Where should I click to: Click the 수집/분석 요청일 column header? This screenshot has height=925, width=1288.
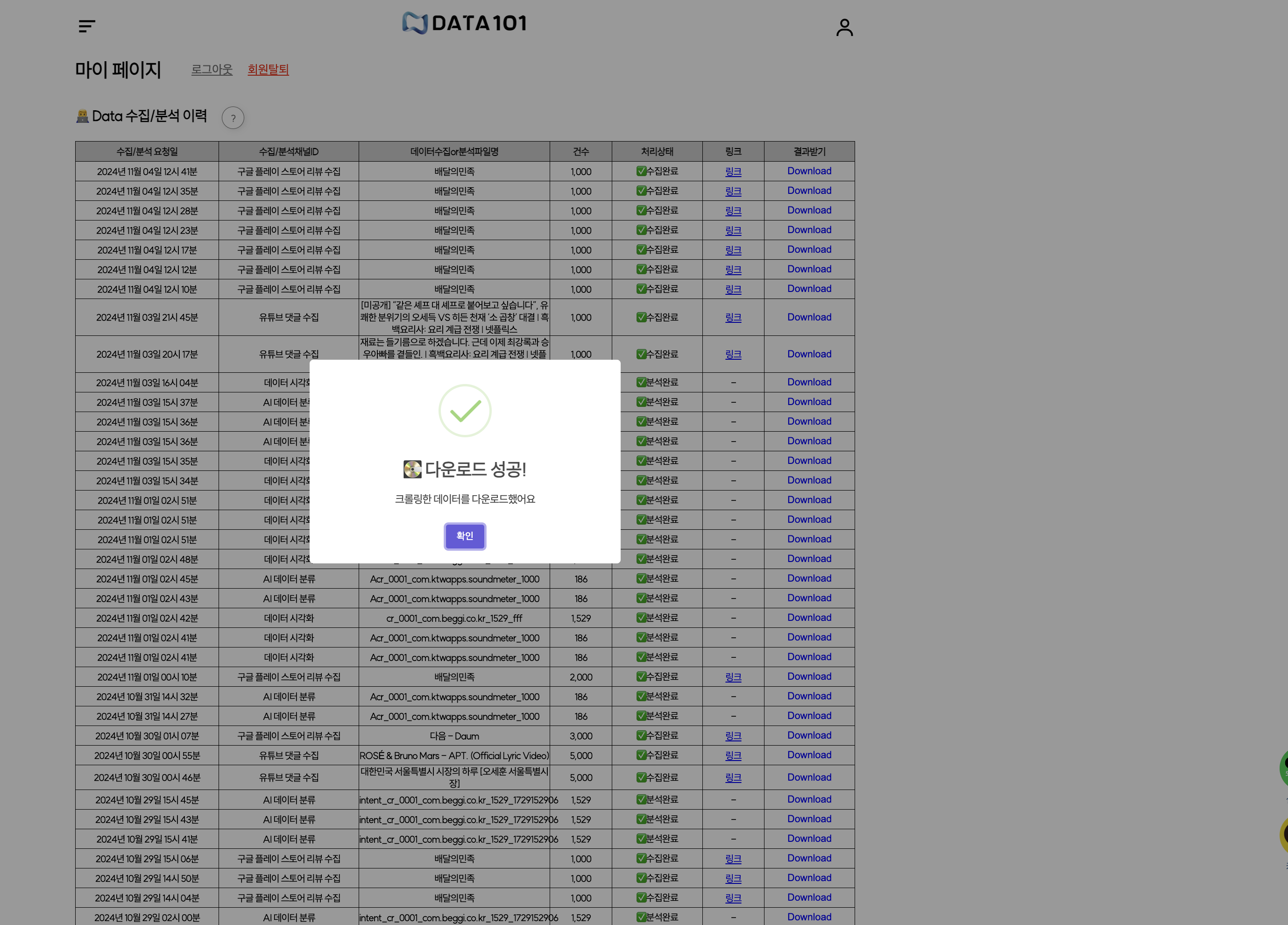[x=147, y=152]
